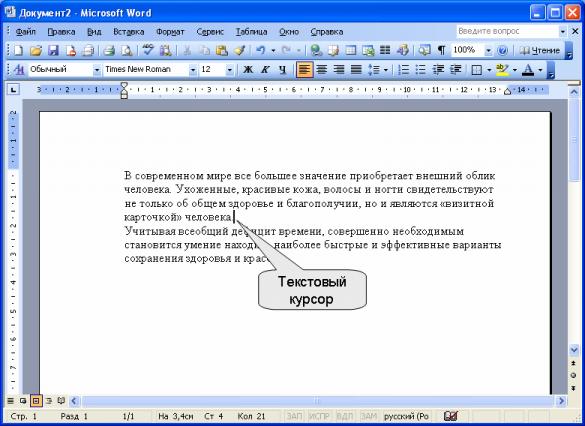This screenshot has width=585, height=426.
Task: Switch to Print Layout view button
Action: (x=36, y=401)
